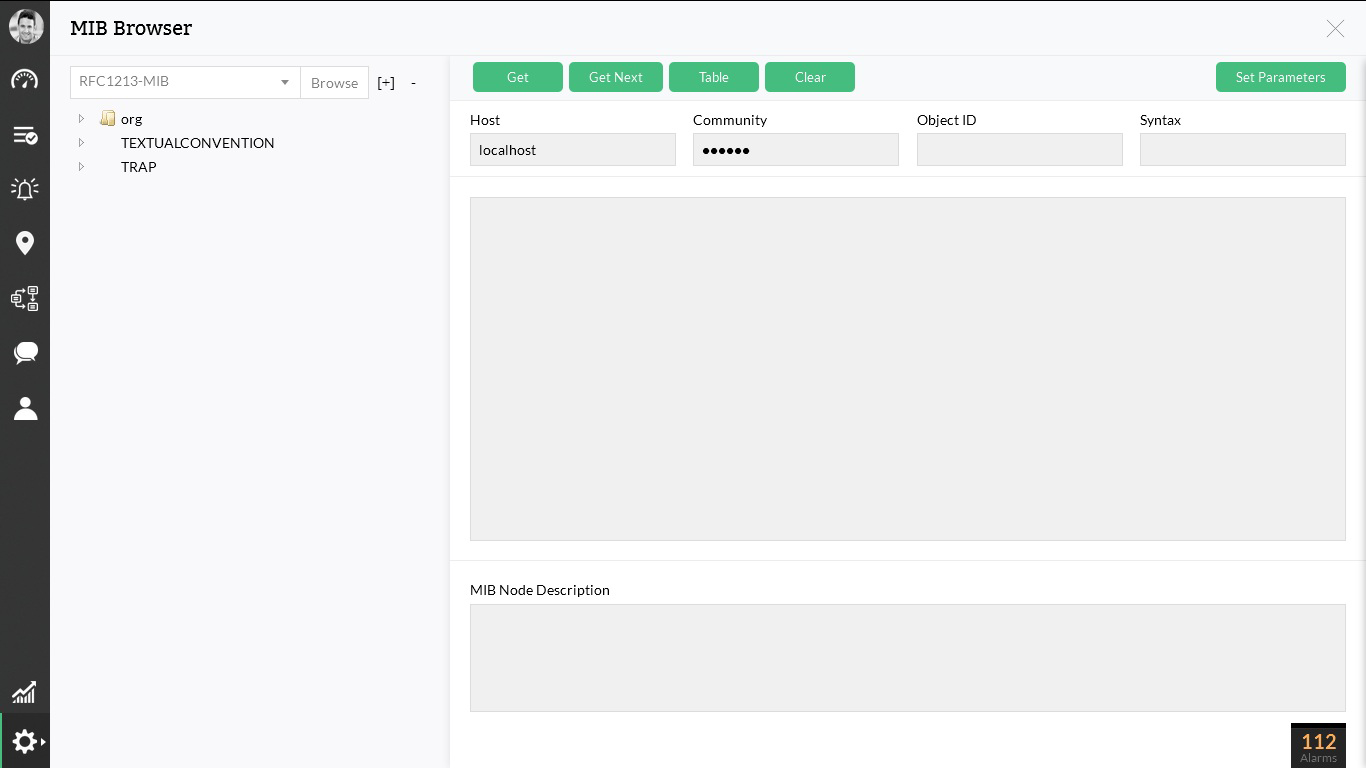Click the [+] load MIB icon
1366x768 pixels.
point(386,83)
